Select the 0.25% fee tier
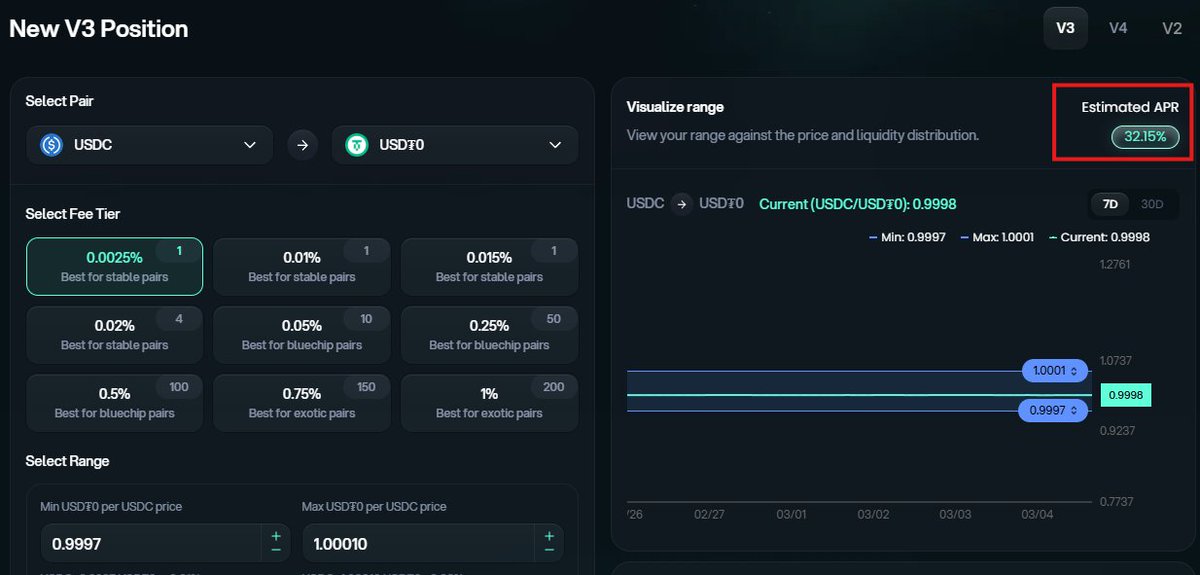 click(x=489, y=334)
